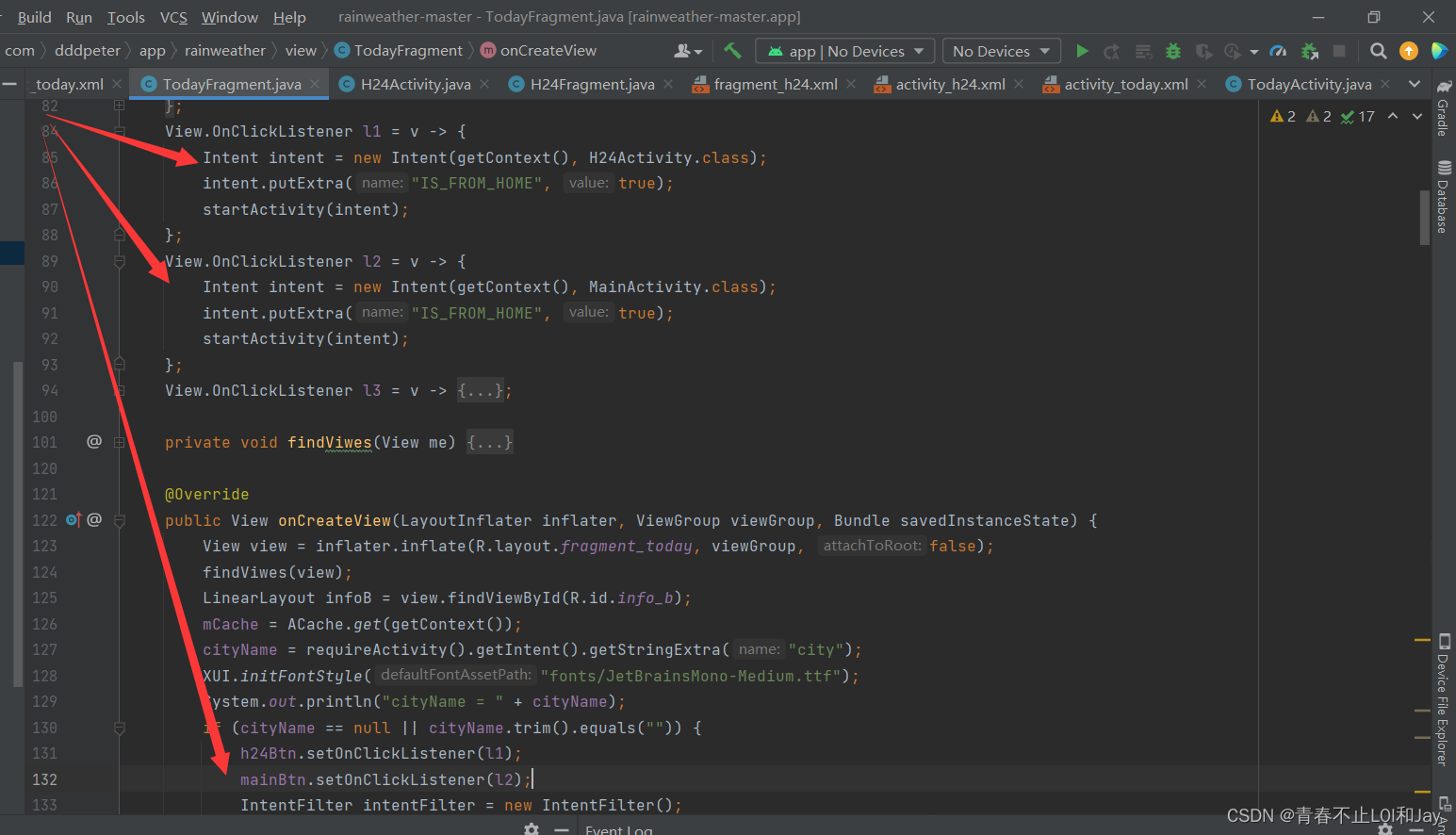Collapse the l2 listener block, line 89
Screen dimensions: 1456x835
click(x=119, y=262)
